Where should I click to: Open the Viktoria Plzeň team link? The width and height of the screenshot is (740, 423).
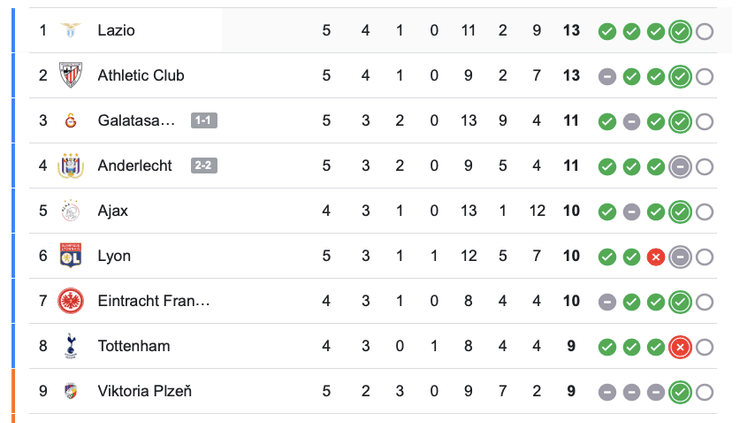(145, 391)
